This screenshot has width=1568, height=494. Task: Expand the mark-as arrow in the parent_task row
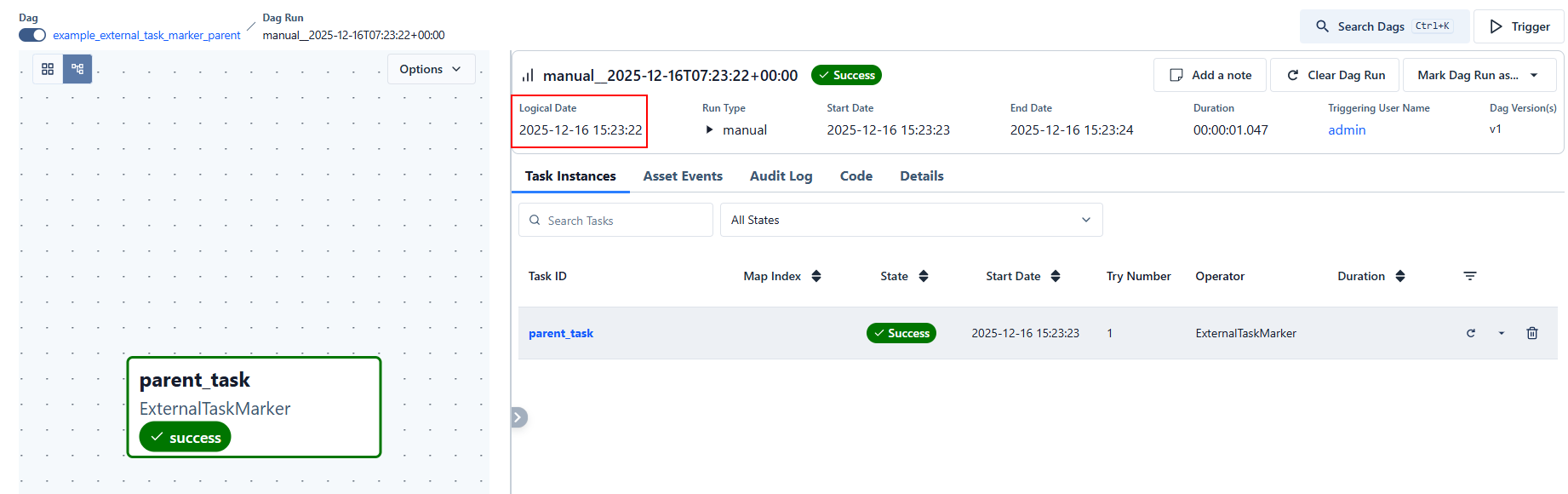click(x=1502, y=333)
